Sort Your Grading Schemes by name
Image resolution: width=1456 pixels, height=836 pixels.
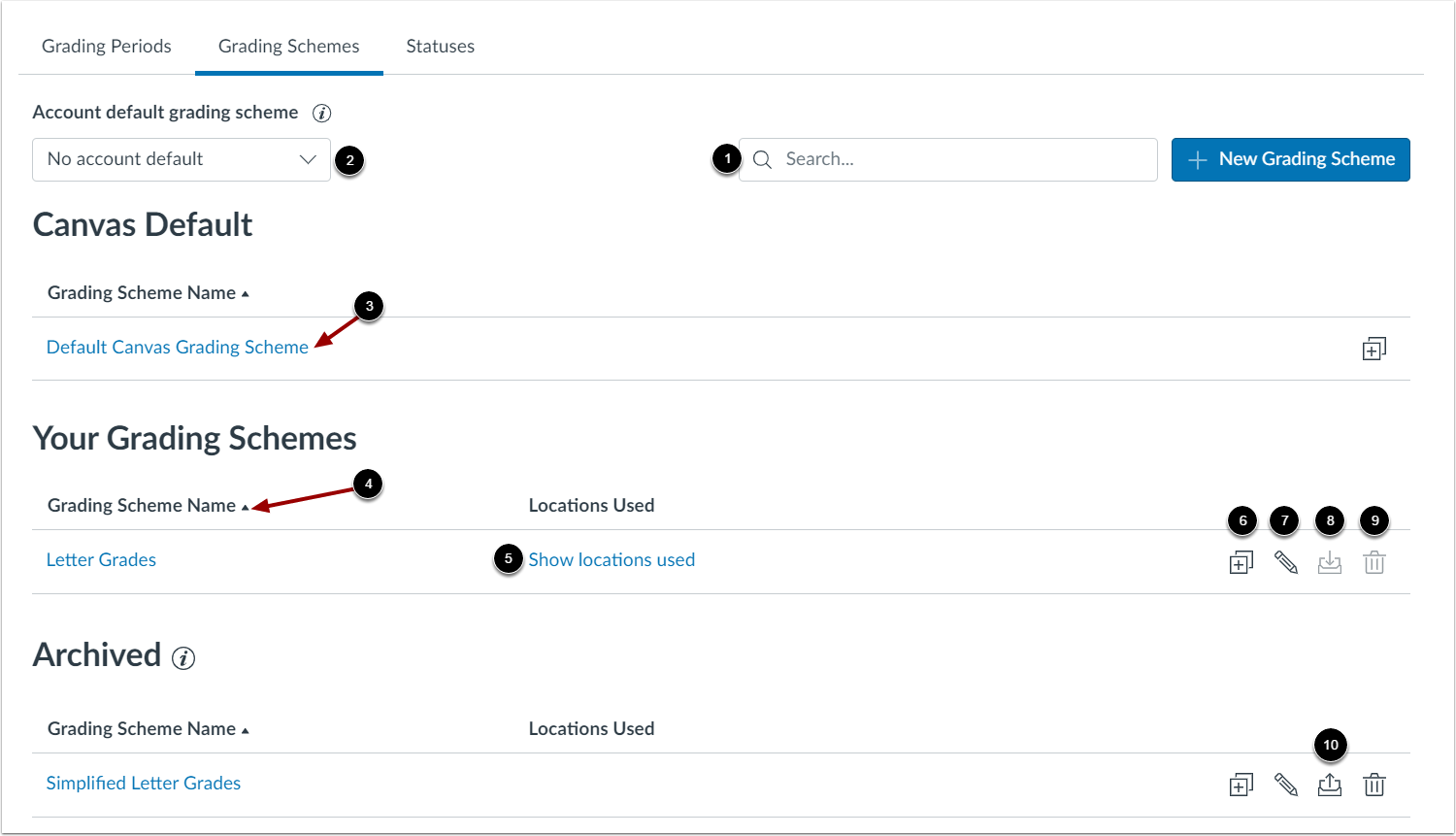pos(149,506)
